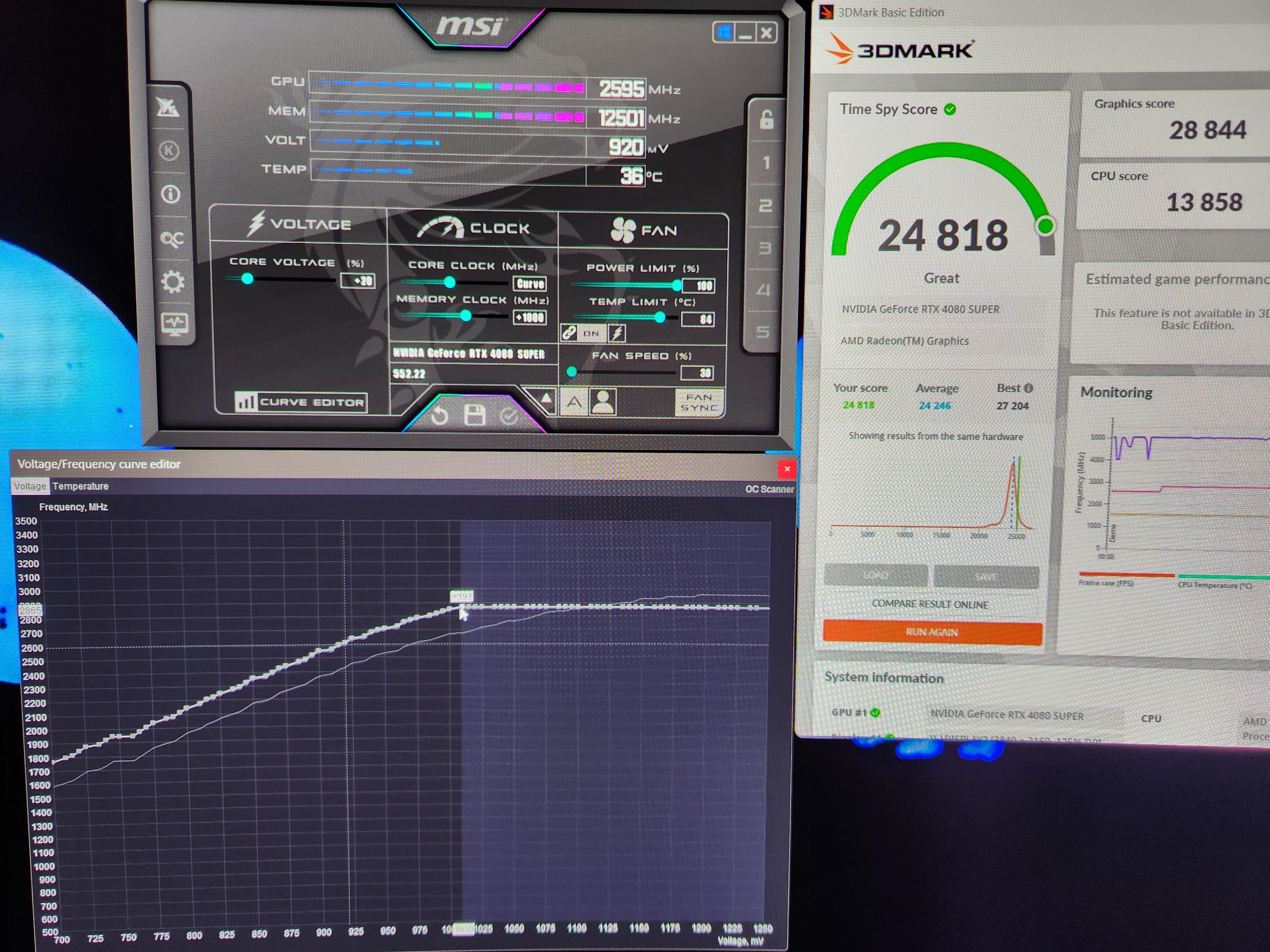The width and height of the screenshot is (1270, 952).
Task: Open the information icon in sidebar
Action: click(x=170, y=194)
